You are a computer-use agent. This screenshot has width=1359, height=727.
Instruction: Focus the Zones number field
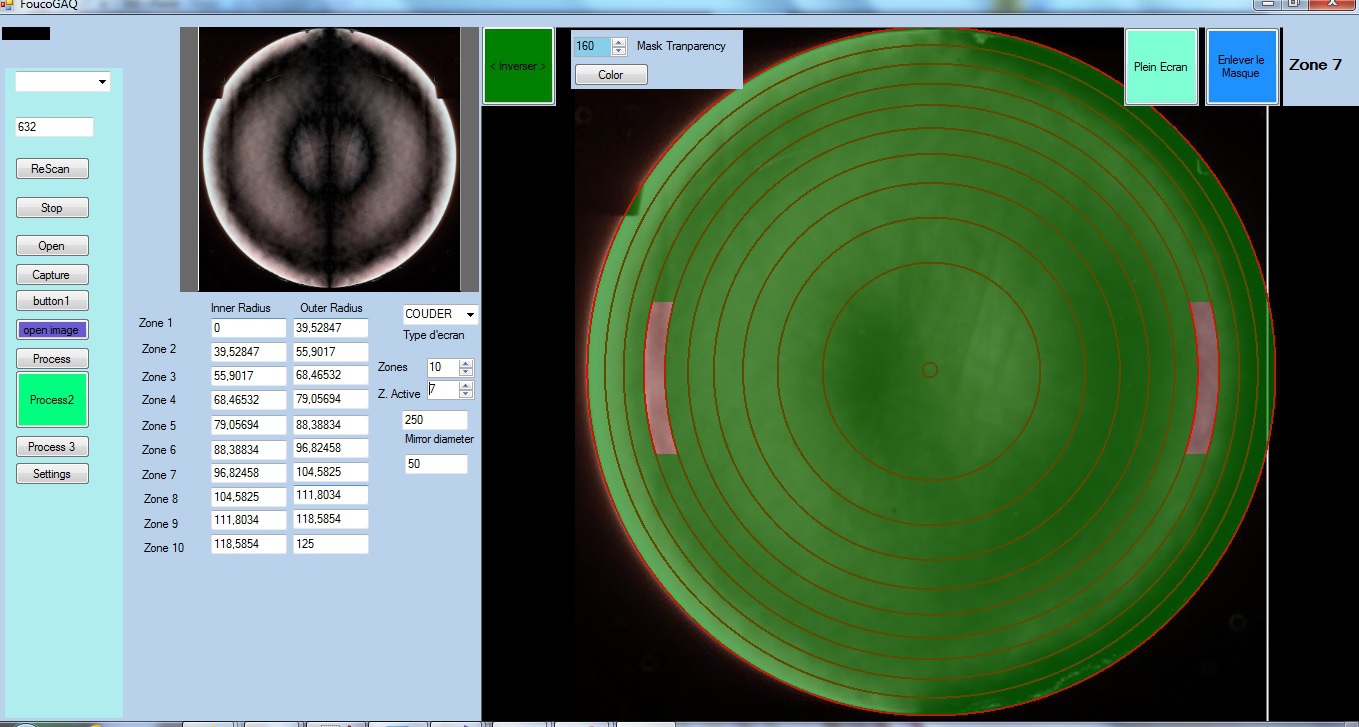[443, 367]
